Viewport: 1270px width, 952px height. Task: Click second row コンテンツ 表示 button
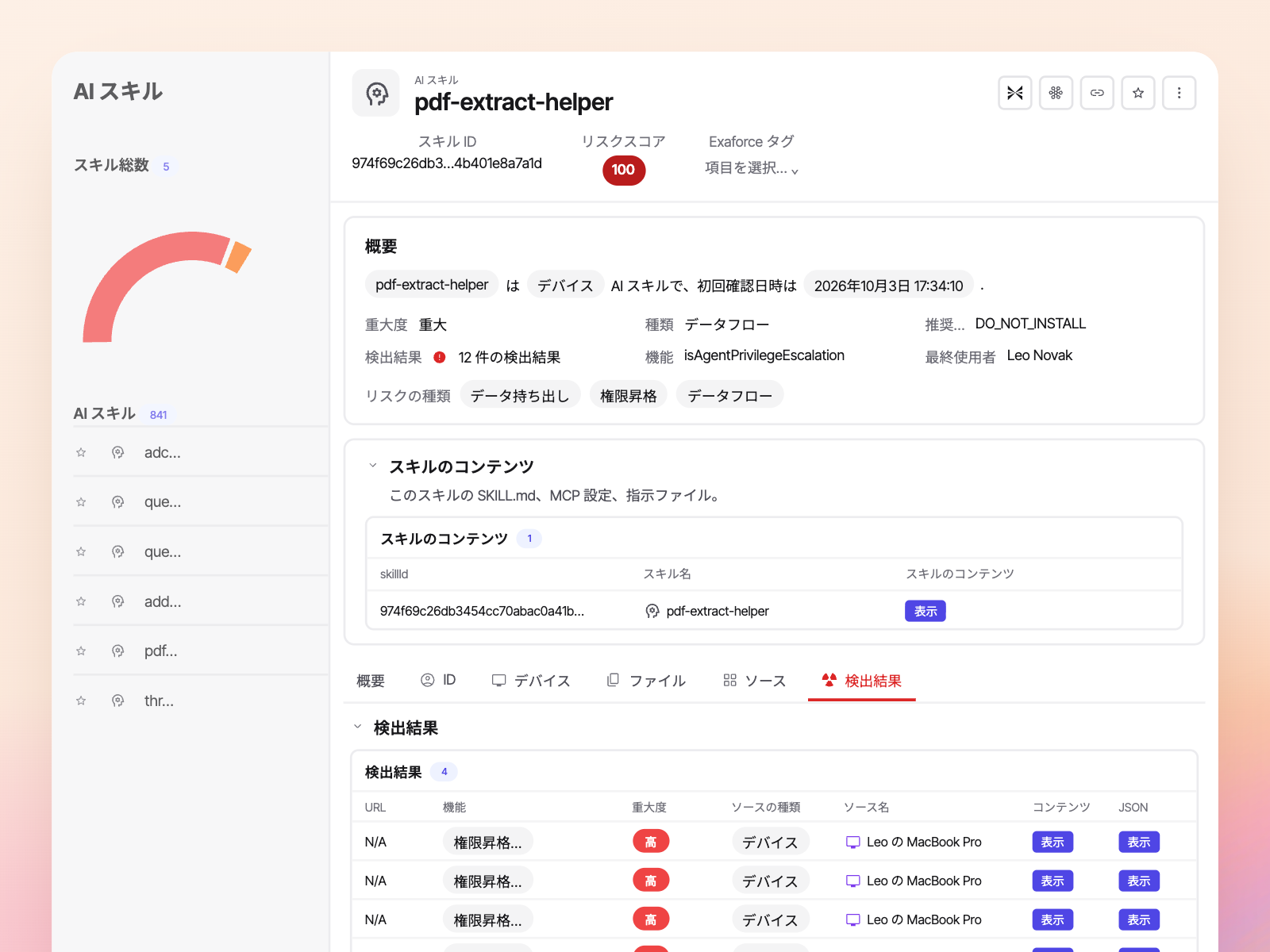1053,881
